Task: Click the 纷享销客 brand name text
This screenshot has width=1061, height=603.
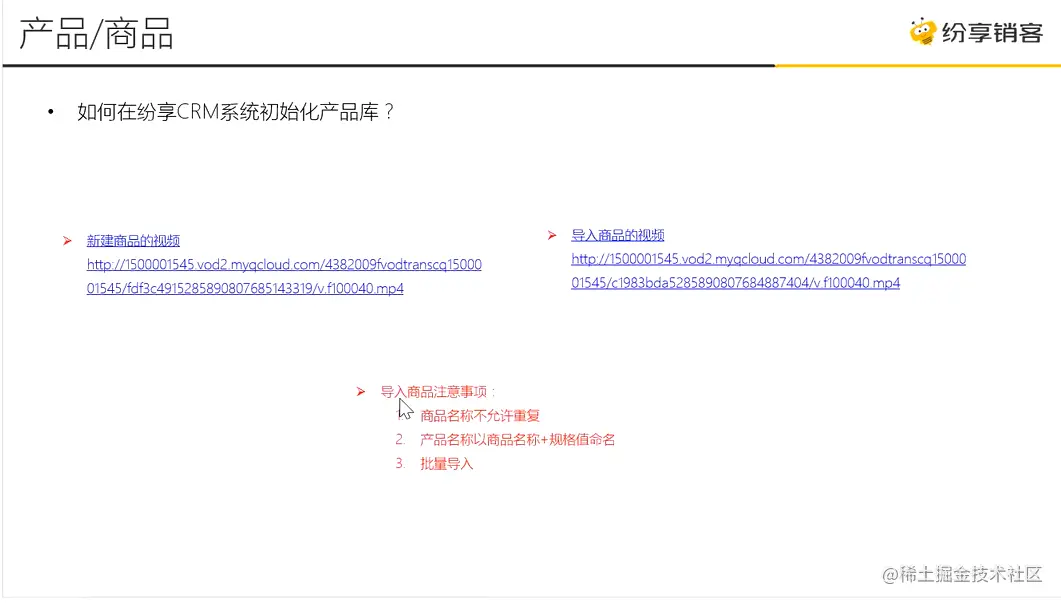Action: point(992,32)
